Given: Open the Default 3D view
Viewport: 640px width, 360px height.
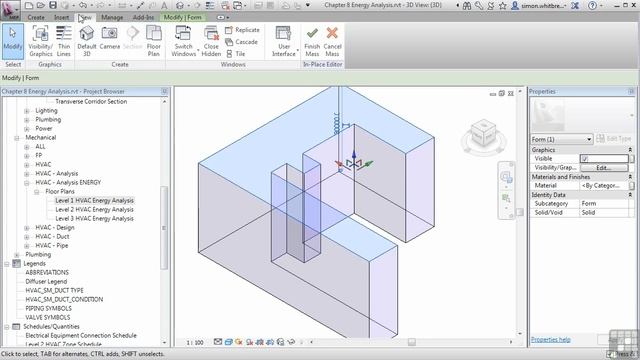Looking at the screenshot, I should click(87, 41).
